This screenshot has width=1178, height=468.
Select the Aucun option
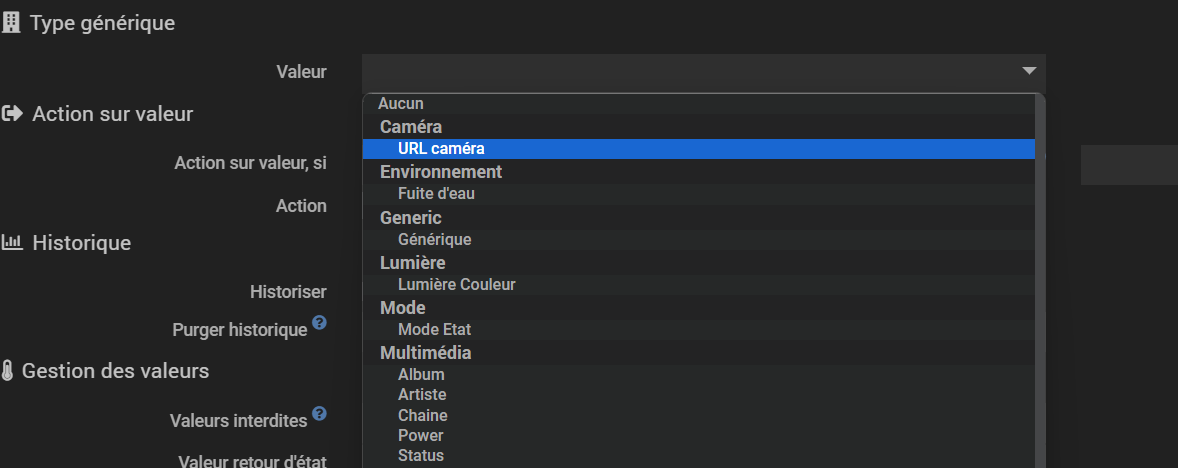pos(401,103)
